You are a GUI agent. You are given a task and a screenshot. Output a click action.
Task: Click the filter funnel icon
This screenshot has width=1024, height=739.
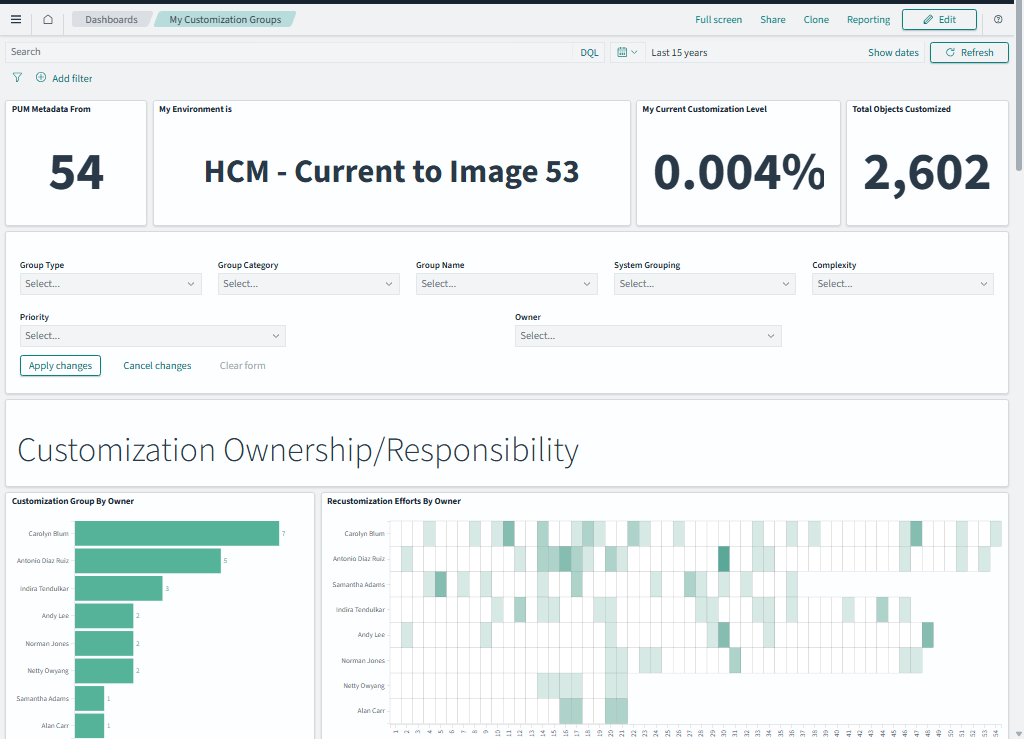[18, 78]
